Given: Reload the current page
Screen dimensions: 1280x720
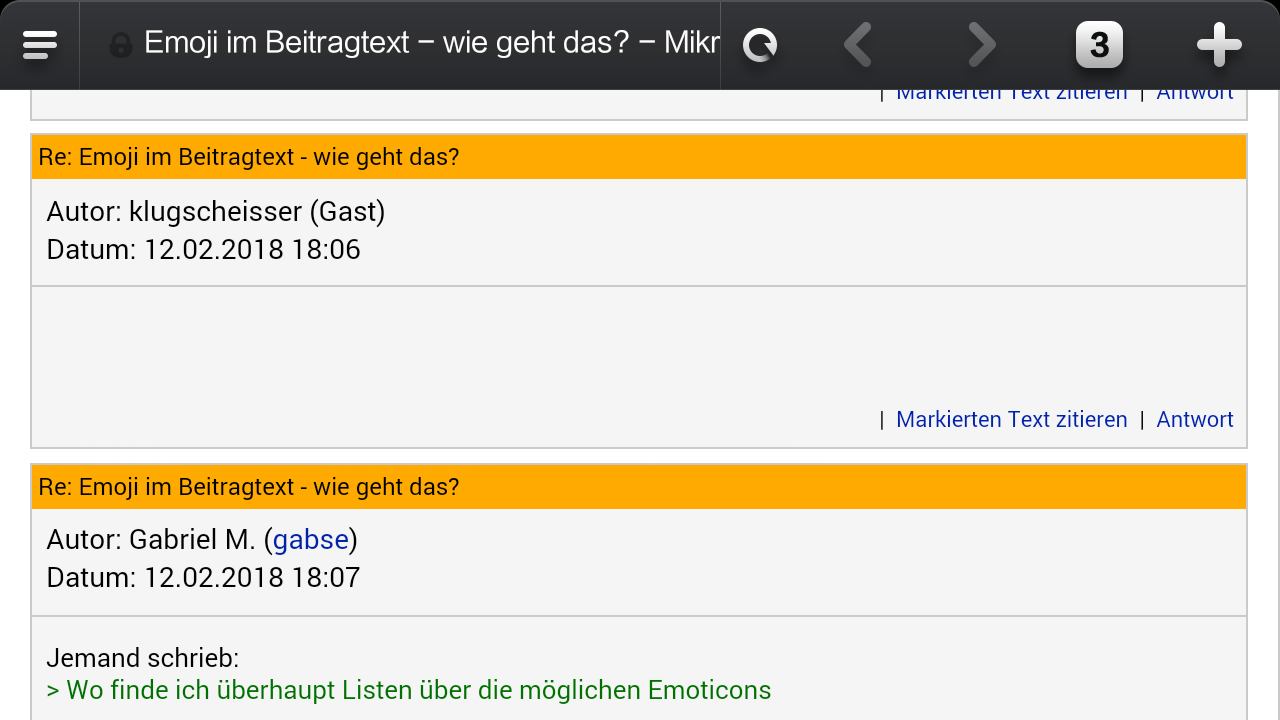Looking at the screenshot, I should pos(760,45).
